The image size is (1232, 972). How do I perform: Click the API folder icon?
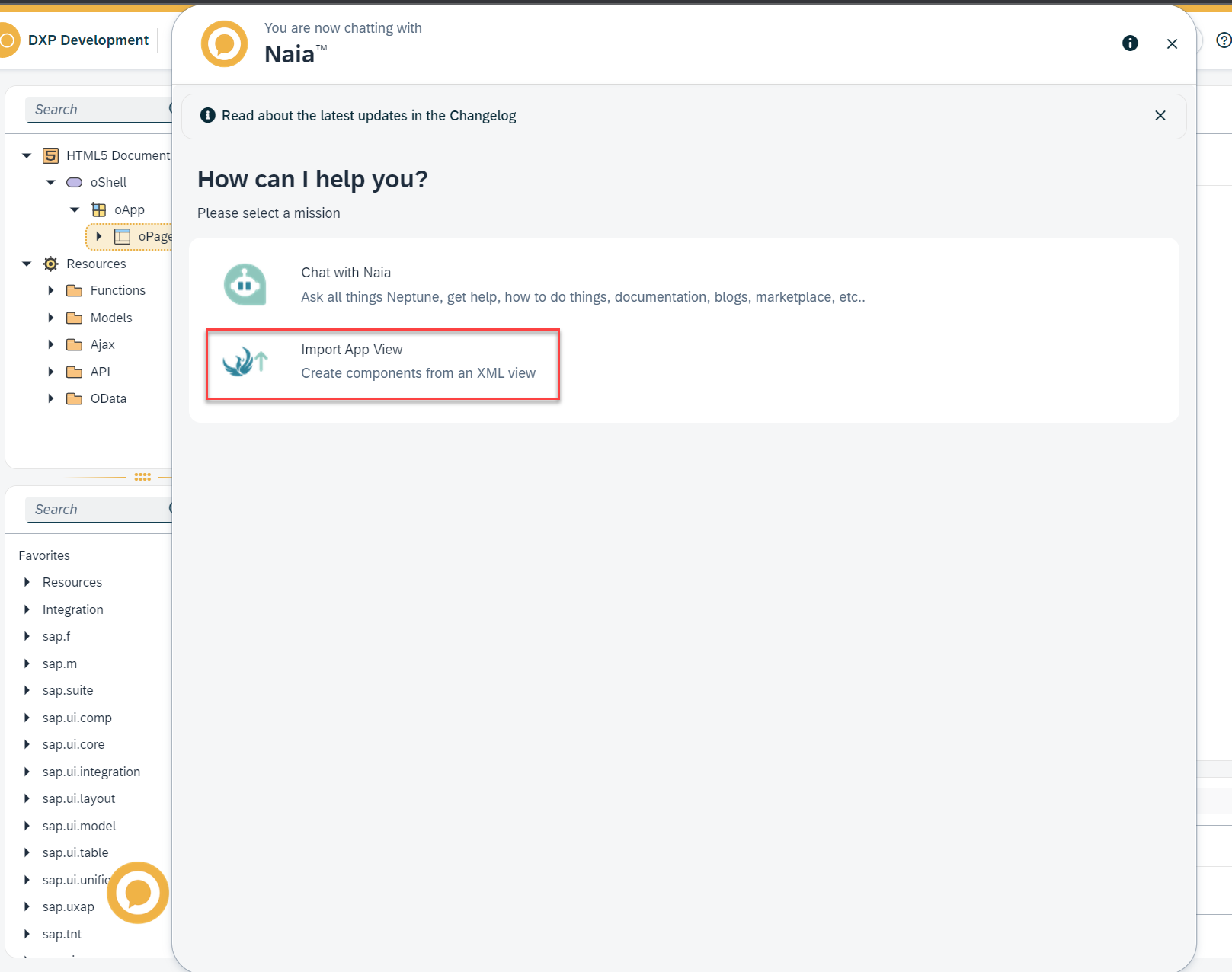[75, 372]
